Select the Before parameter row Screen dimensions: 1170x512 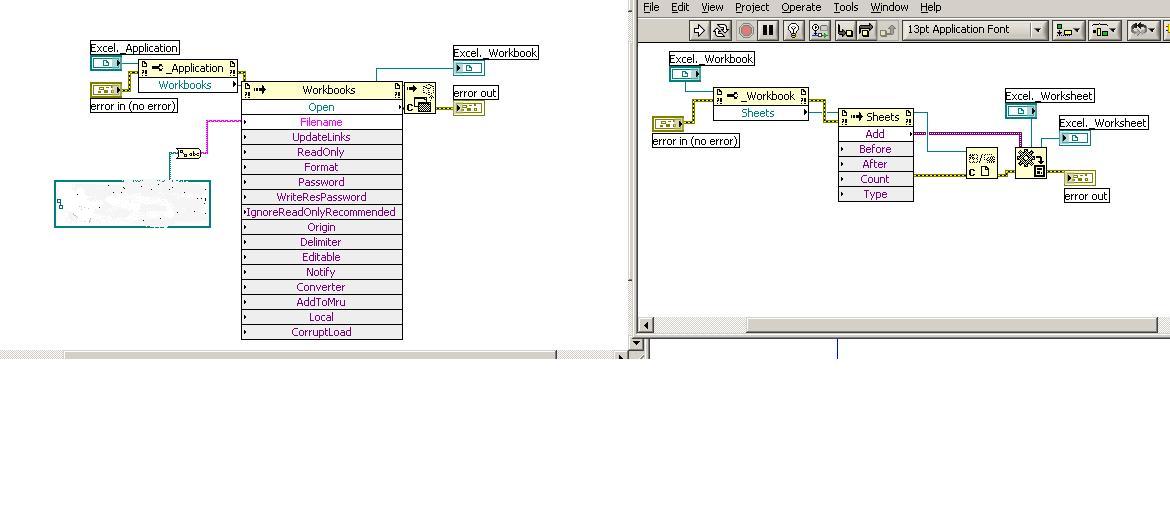click(x=875, y=149)
